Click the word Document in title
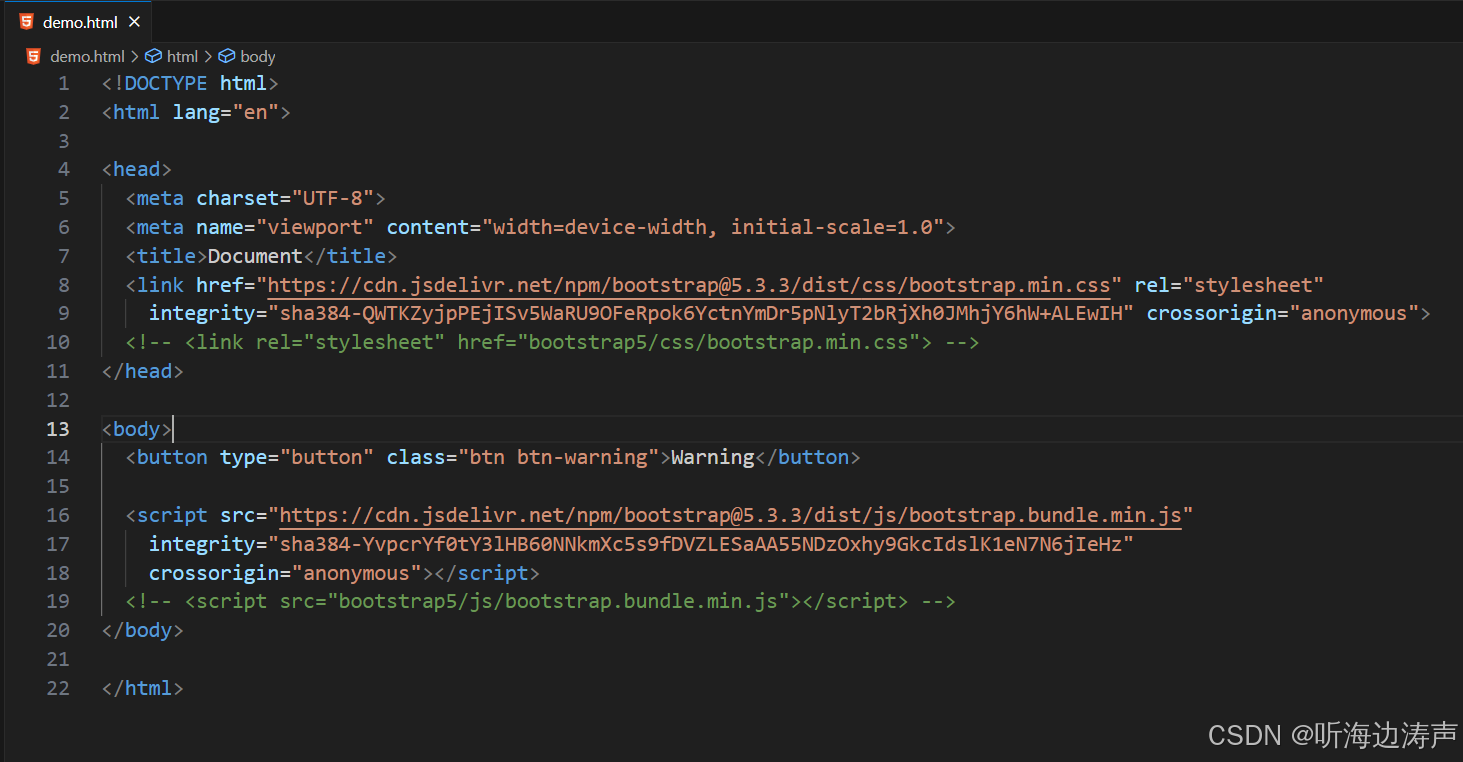This screenshot has height=762, width=1463. point(255,256)
